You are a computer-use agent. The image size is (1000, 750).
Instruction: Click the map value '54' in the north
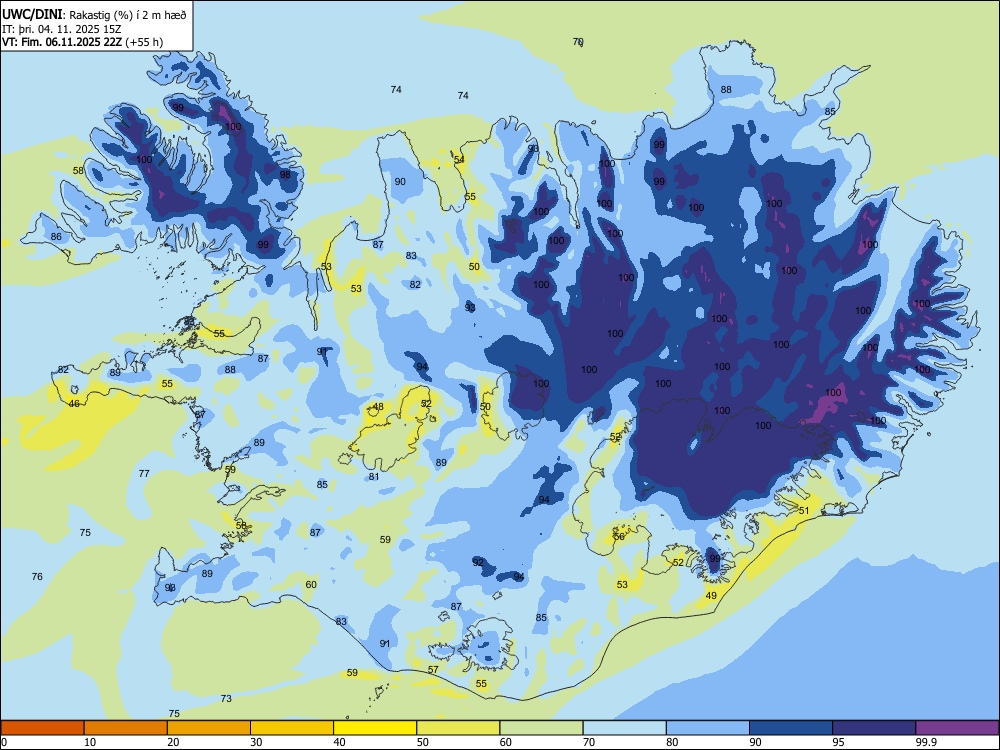click(x=459, y=160)
